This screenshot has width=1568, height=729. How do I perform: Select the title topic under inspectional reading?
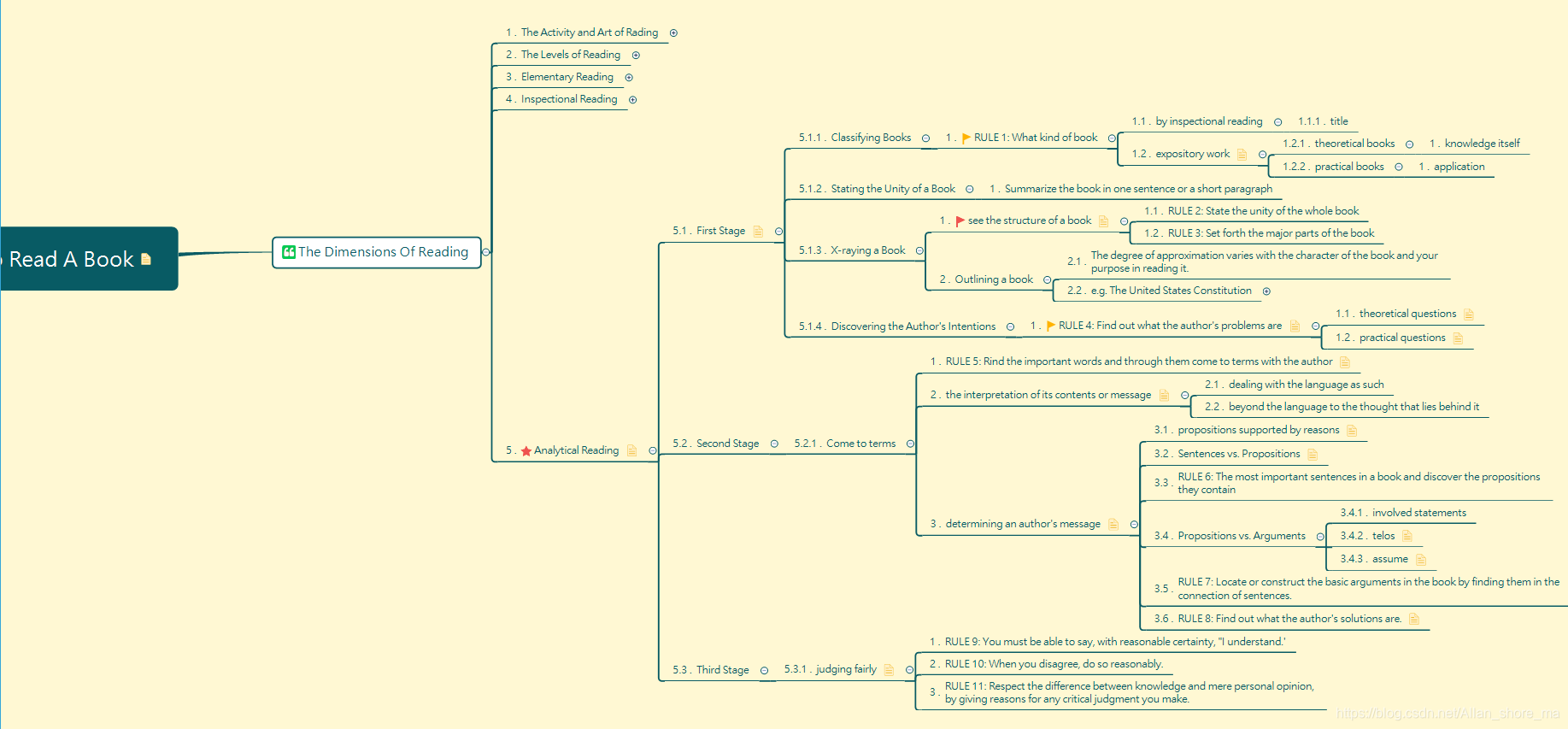pyautogui.click(x=1323, y=121)
